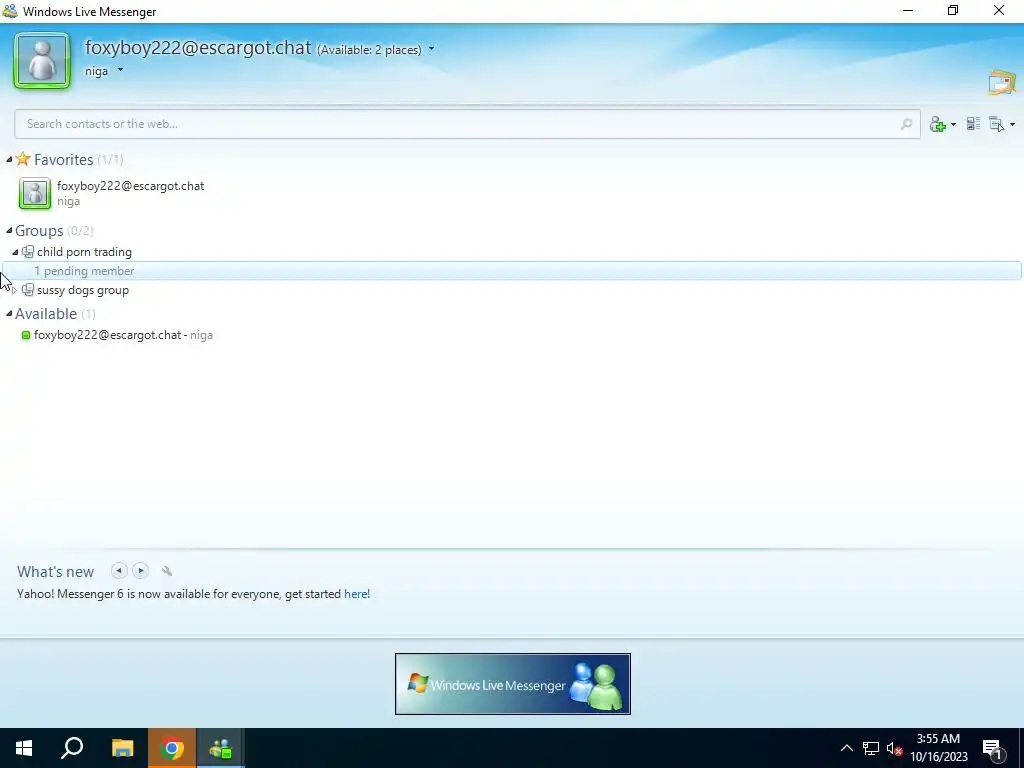Click the network icon in system tray
Screen dimensions: 1024x768
(871, 748)
